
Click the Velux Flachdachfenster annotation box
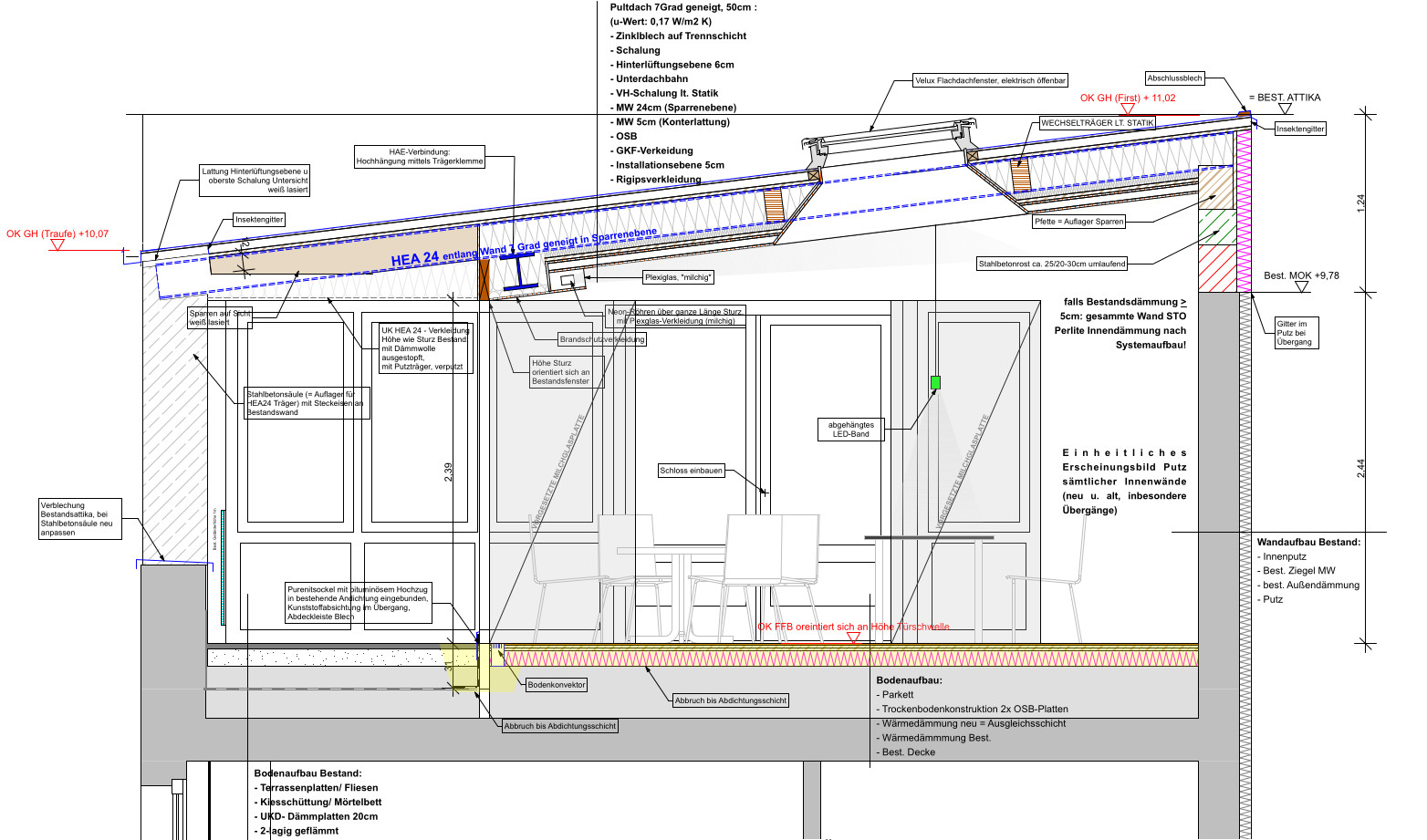(990, 80)
